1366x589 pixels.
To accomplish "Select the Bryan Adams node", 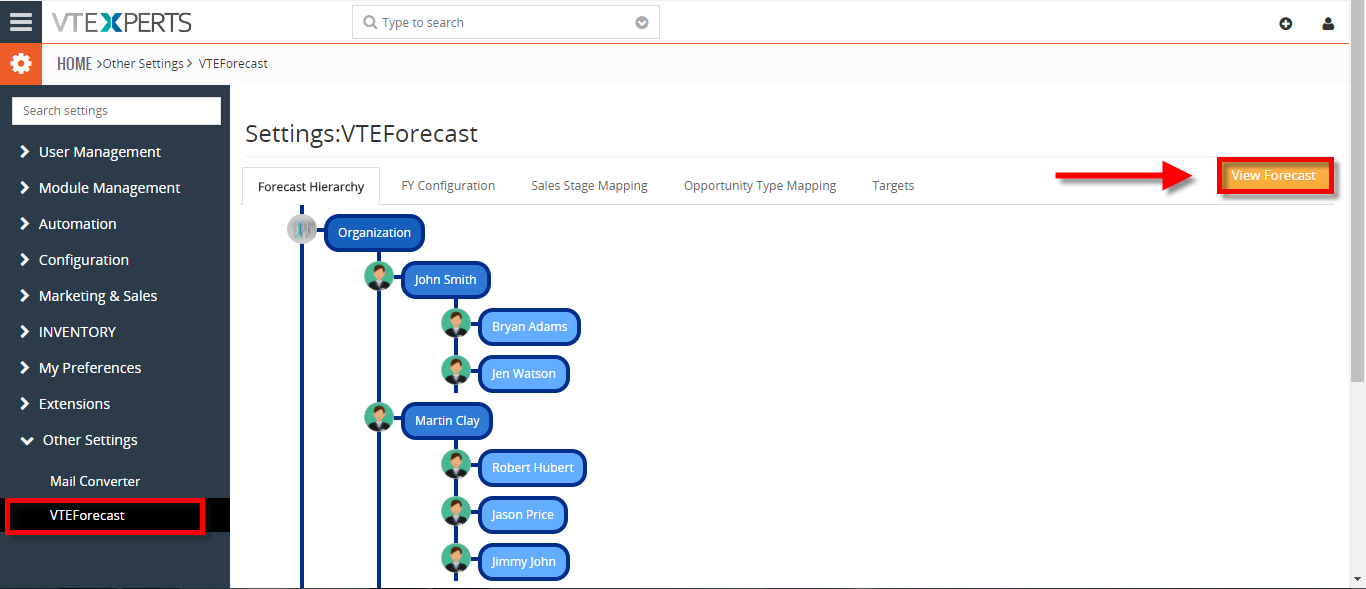I will point(529,327).
